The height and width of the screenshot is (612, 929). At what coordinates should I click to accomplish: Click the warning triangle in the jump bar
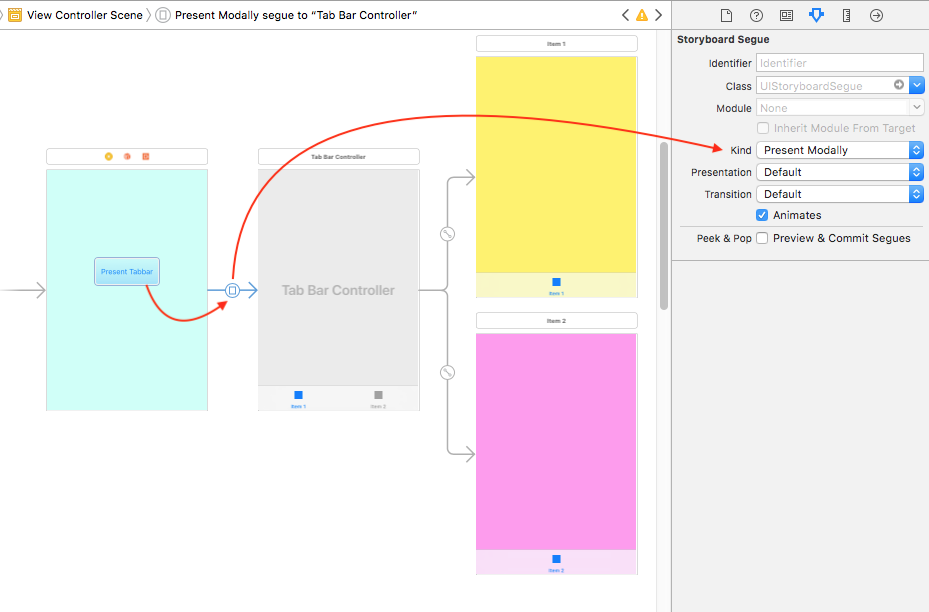(x=641, y=15)
